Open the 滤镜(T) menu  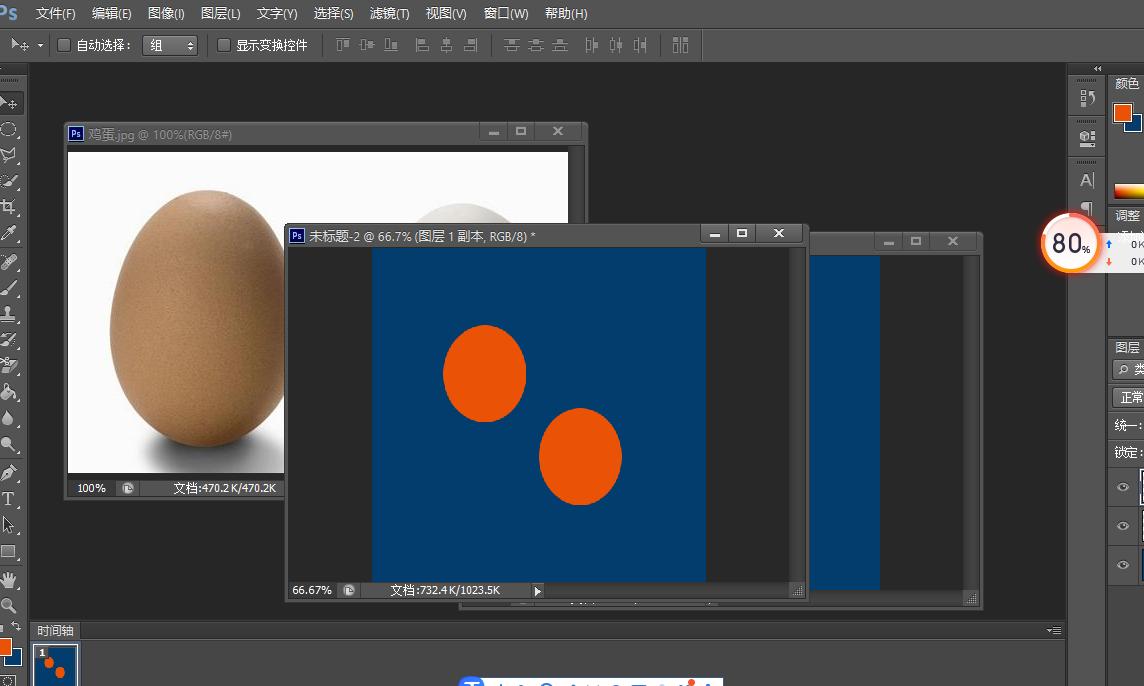click(x=389, y=14)
